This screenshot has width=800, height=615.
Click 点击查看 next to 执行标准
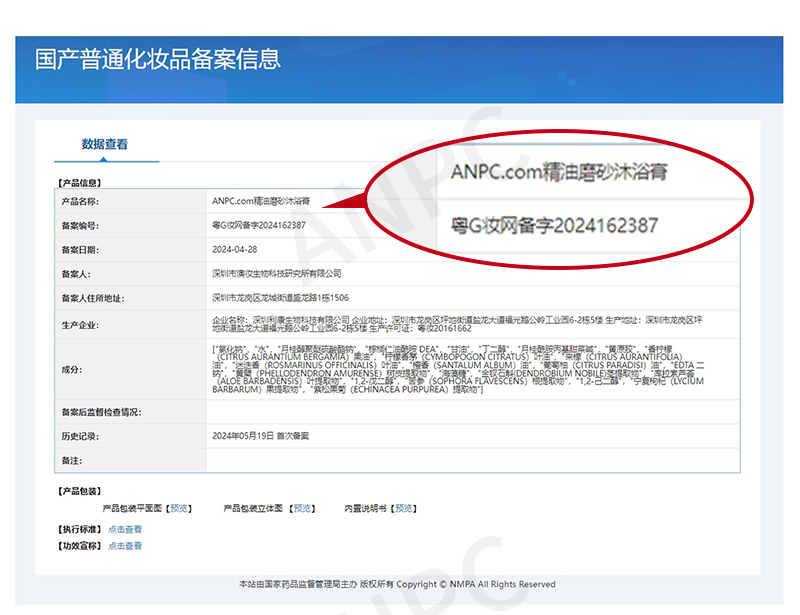(125, 529)
